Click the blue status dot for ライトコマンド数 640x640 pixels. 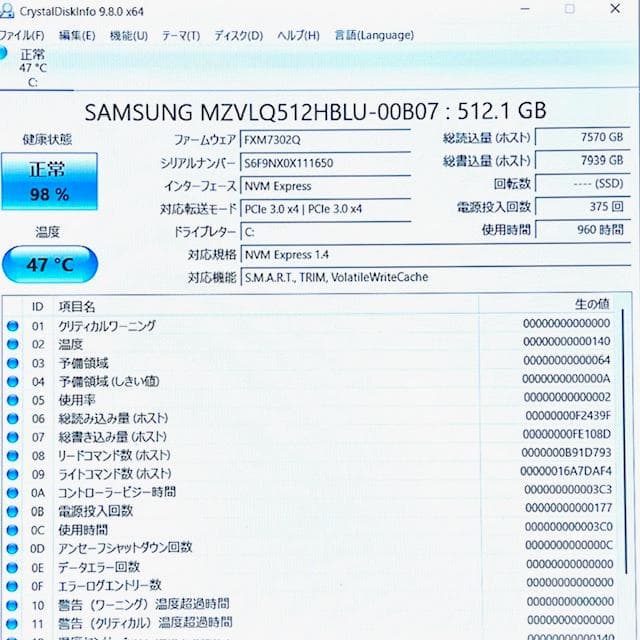click(x=13, y=474)
